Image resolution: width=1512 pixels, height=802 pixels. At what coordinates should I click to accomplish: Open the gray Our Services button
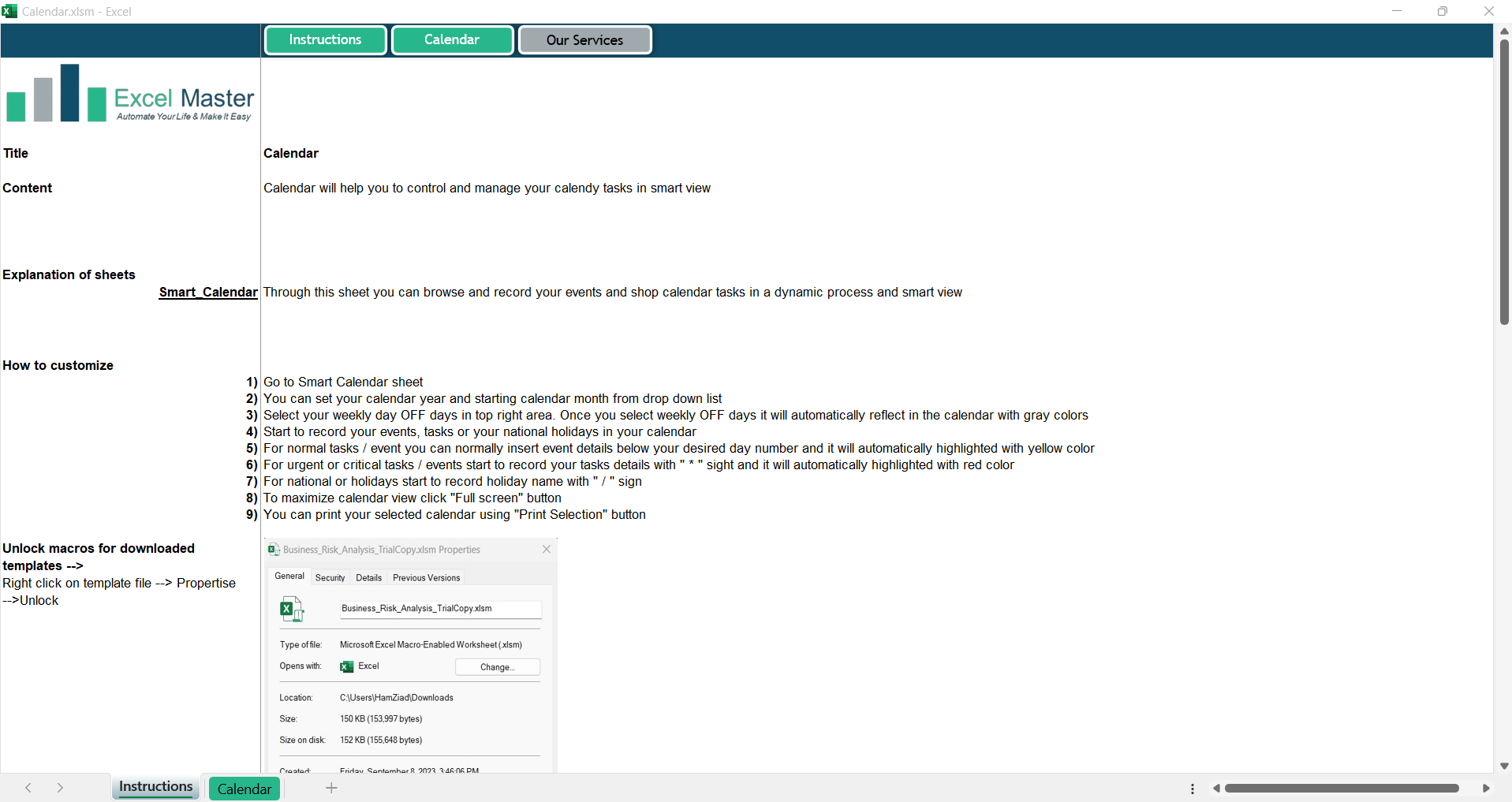coord(584,40)
